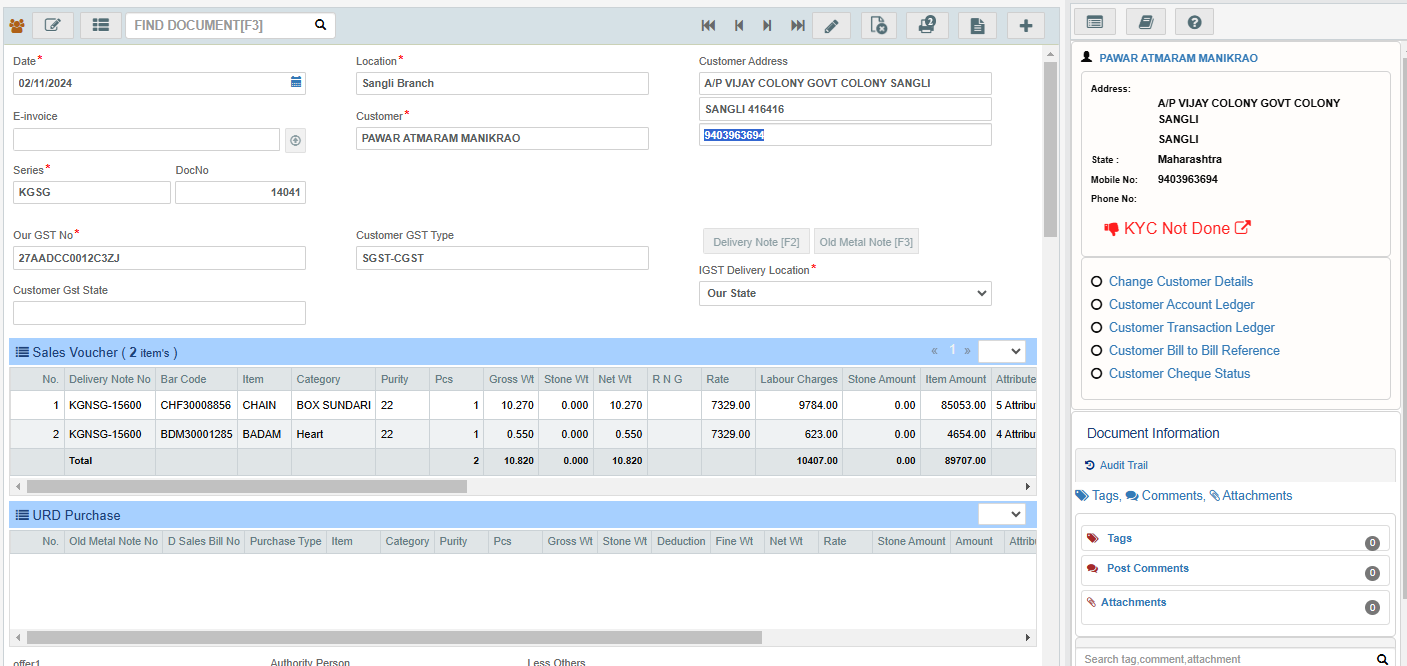Click the main form vertical scrollbar
Screen dimensions: 1407x666
pyautogui.click(x=1050, y=148)
